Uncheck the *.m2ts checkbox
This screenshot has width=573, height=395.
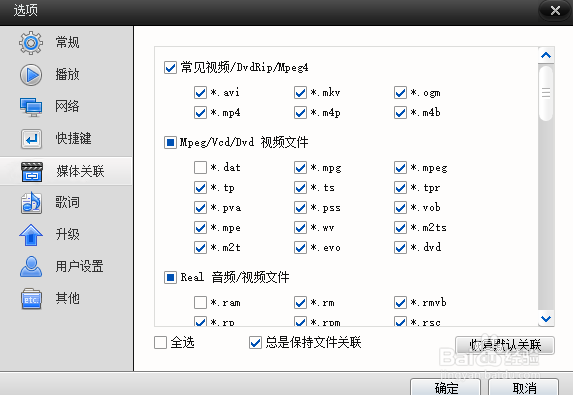coord(401,228)
